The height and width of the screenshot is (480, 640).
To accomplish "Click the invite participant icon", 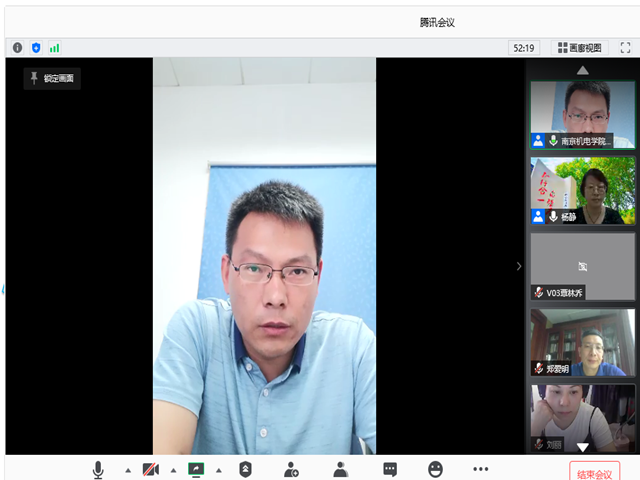I will [x=291, y=468].
